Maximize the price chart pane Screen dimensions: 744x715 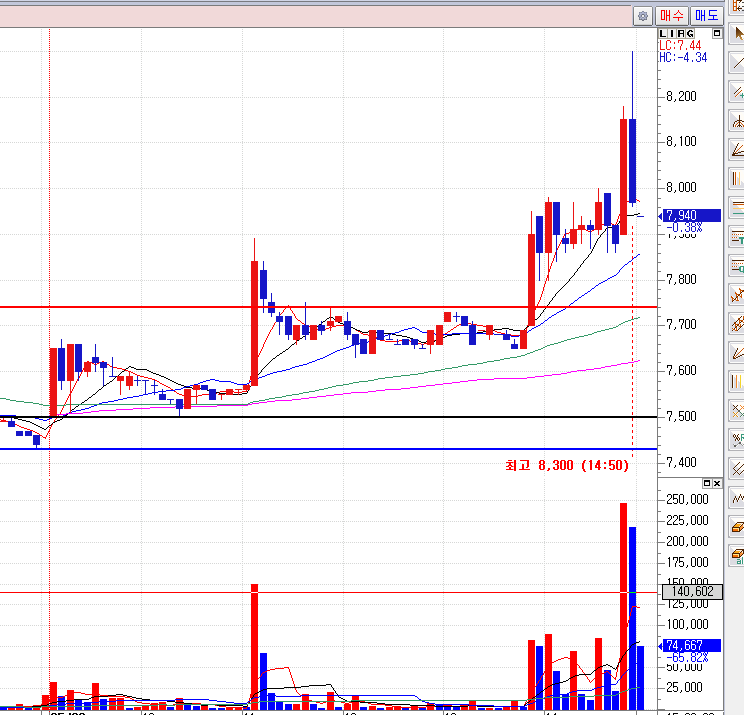click(x=716, y=33)
